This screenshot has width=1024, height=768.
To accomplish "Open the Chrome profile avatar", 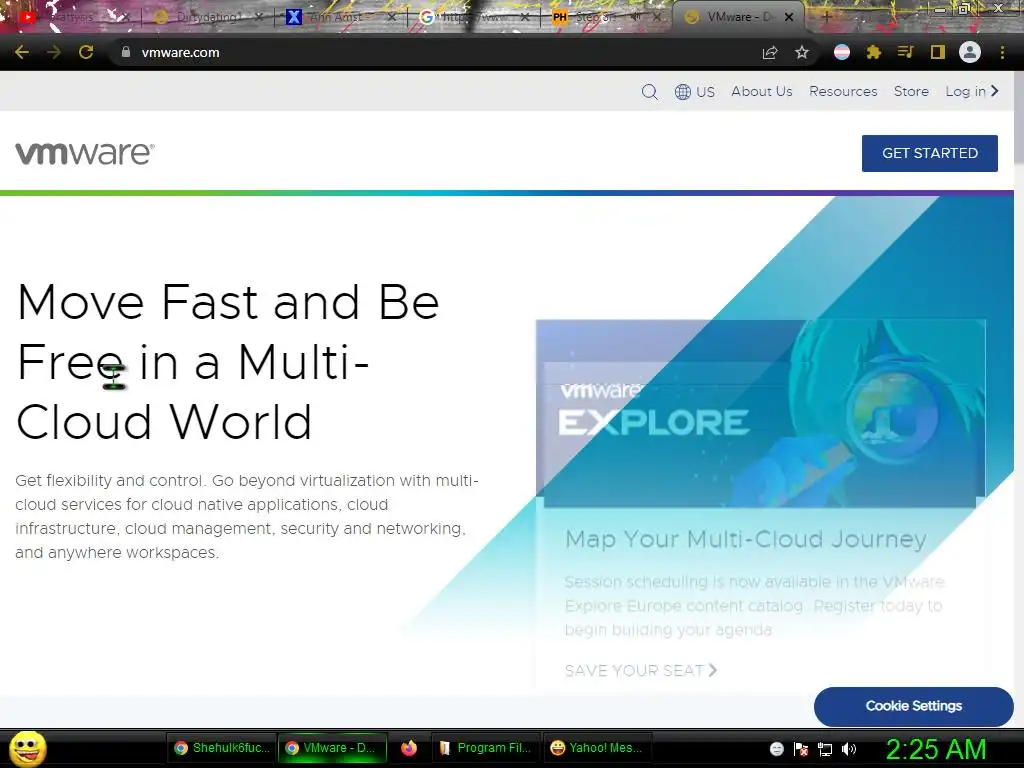I will [x=970, y=52].
